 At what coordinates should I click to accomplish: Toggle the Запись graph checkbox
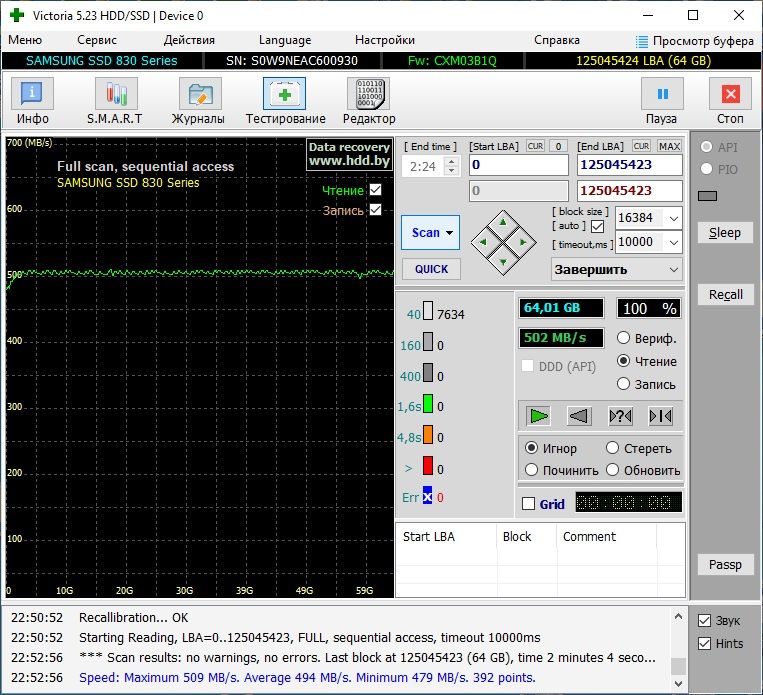pos(375,209)
